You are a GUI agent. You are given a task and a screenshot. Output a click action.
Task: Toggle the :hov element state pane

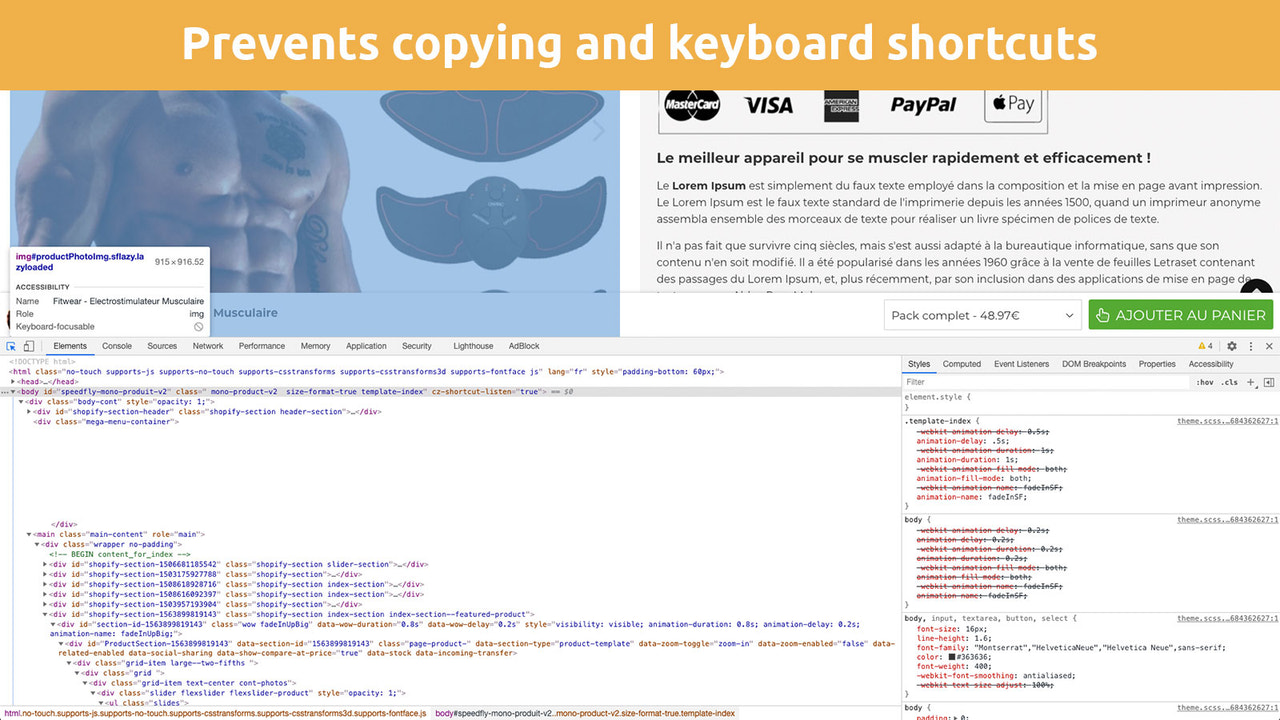point(1206,382)
